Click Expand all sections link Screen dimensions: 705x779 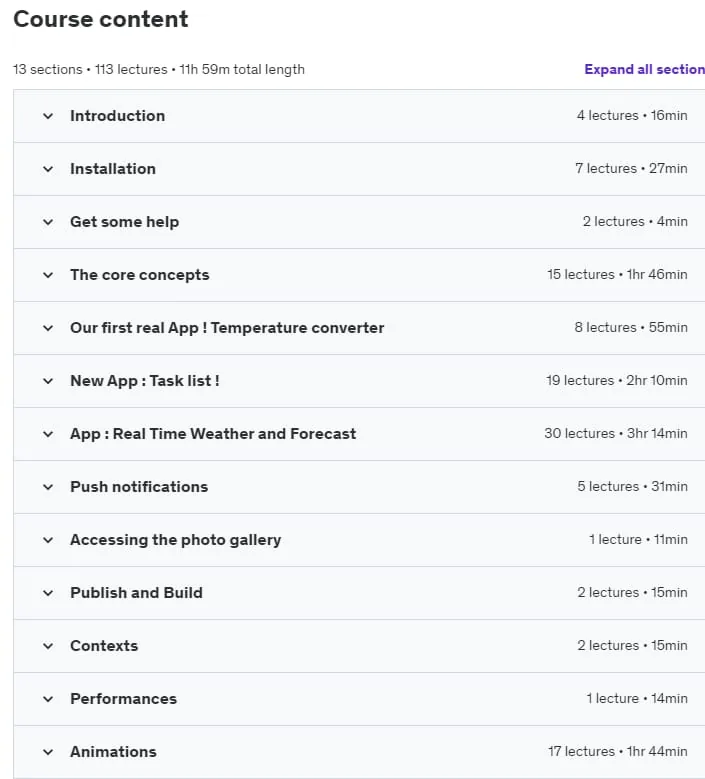click(644, 69)
